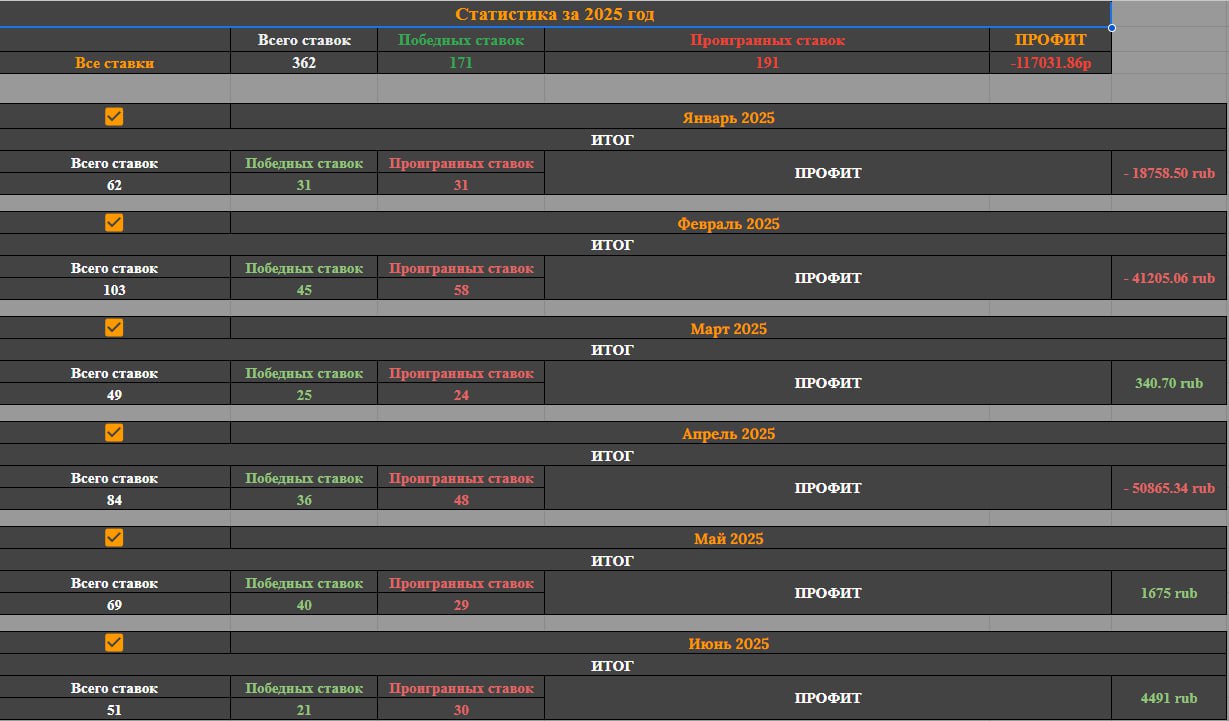Select May total bets cell 69
The image size is (1229, 721).
(x=115, y=605)
